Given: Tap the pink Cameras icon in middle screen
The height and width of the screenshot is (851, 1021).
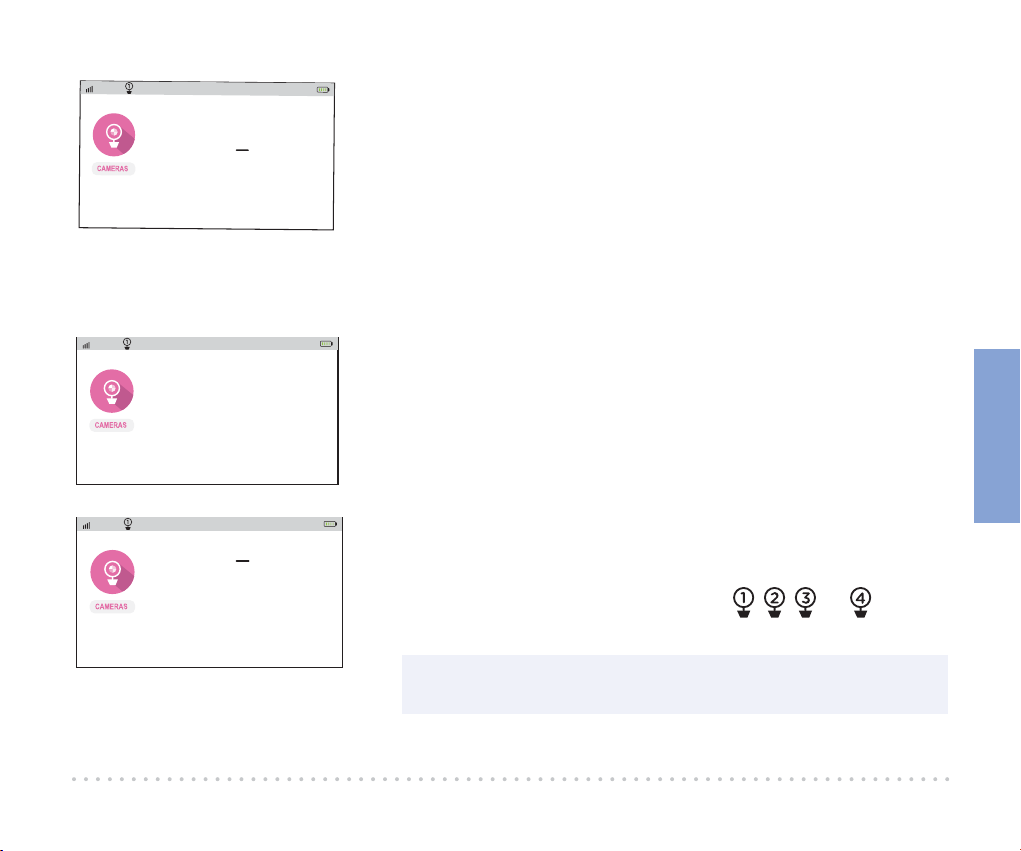Looking at the screenshot, I should 112,391.
